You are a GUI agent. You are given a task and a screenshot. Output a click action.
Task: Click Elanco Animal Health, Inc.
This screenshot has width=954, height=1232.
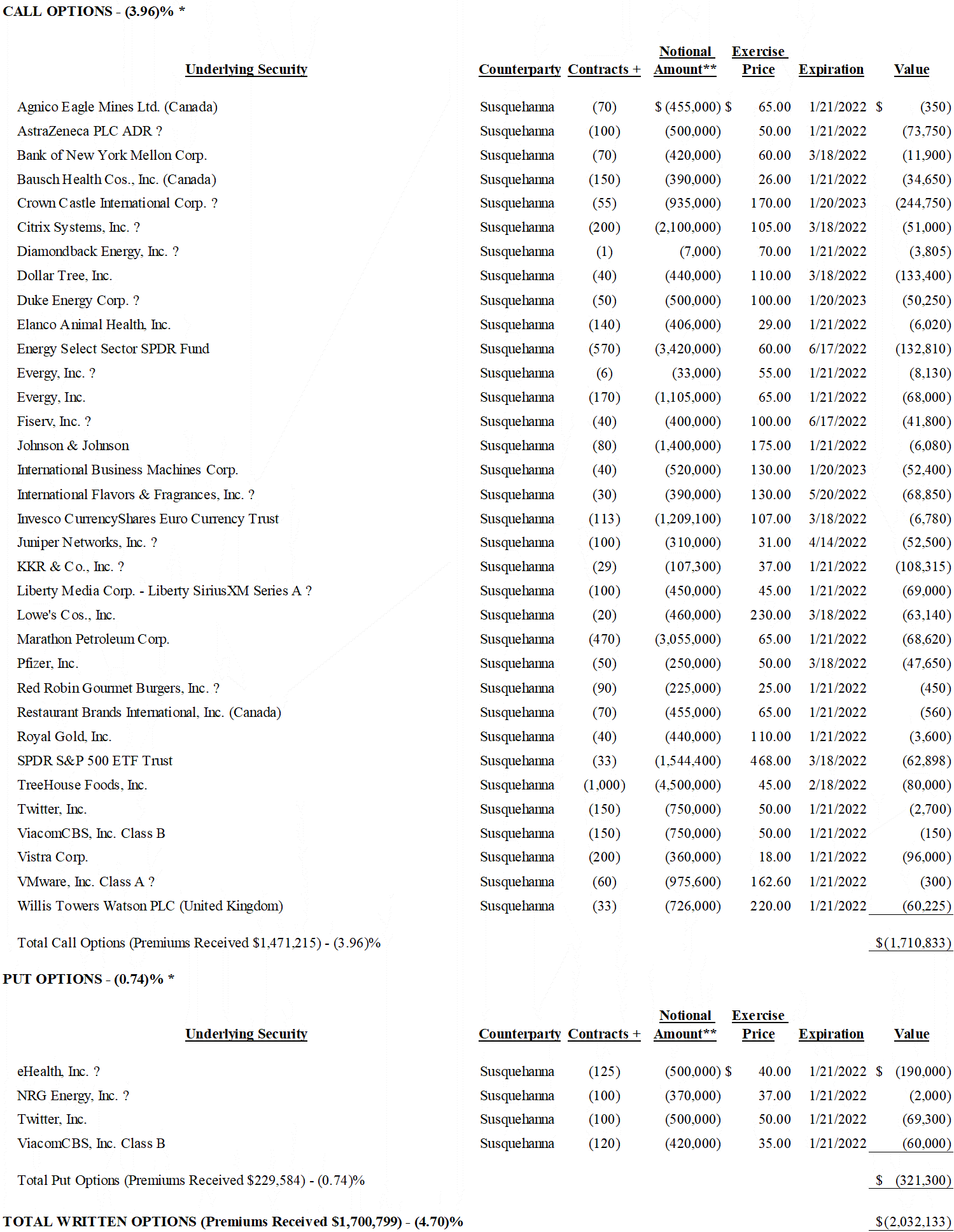point(94,325)
